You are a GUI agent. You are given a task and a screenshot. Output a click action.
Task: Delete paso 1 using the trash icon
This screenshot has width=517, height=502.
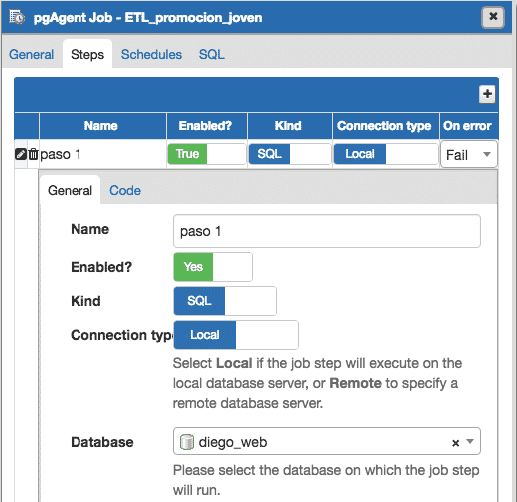coord(33,154)
